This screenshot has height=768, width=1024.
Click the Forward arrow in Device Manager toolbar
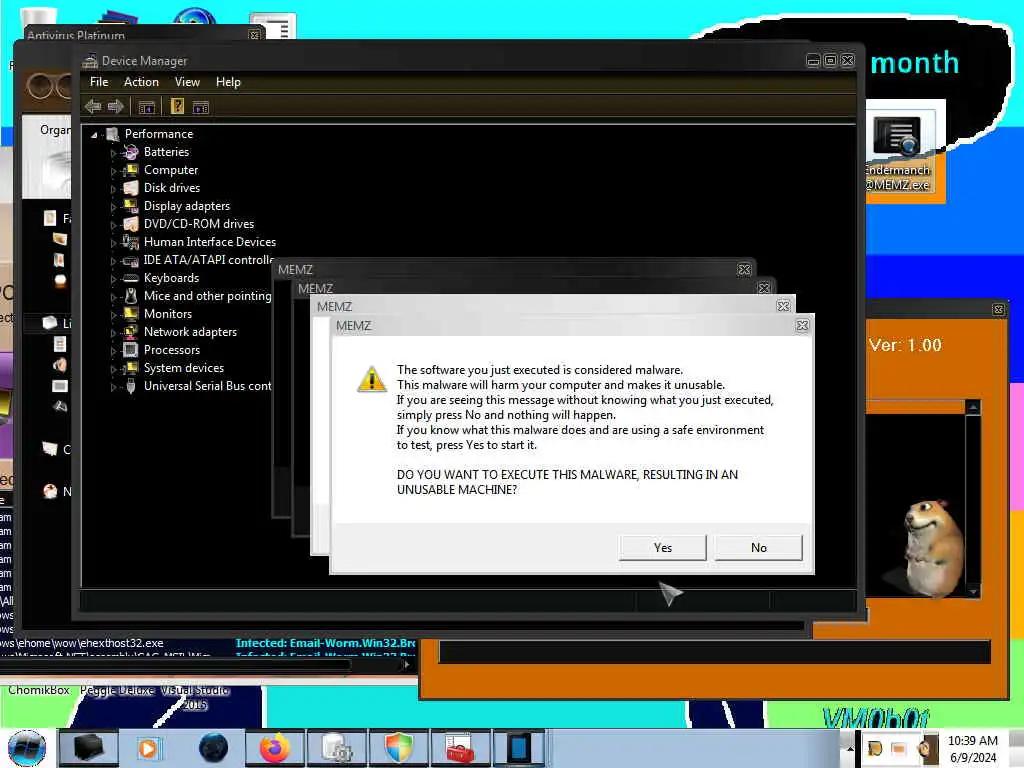coord(116,106)
